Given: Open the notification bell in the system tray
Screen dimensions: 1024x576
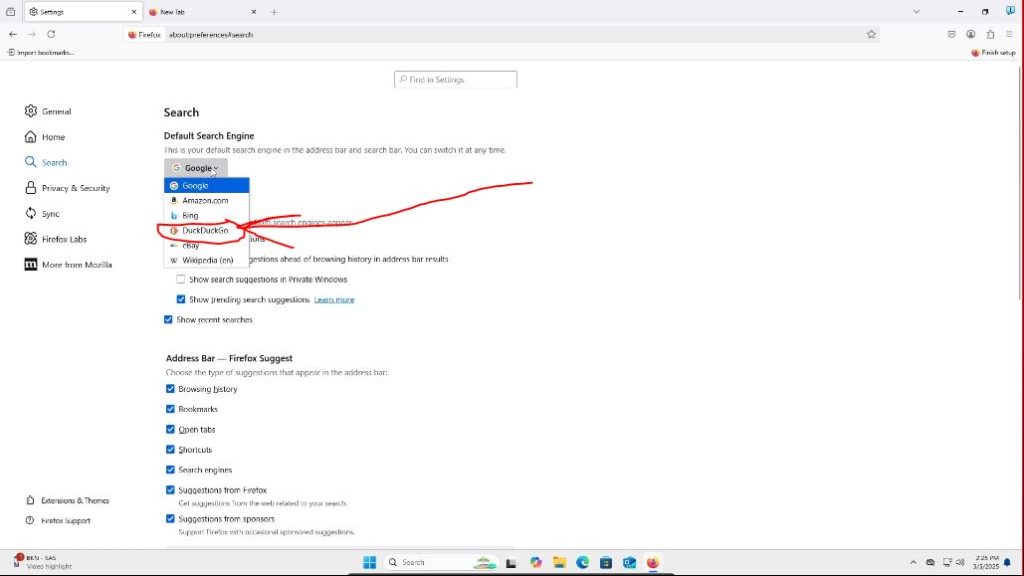Looking at the screenshot, I should 1007,562.
